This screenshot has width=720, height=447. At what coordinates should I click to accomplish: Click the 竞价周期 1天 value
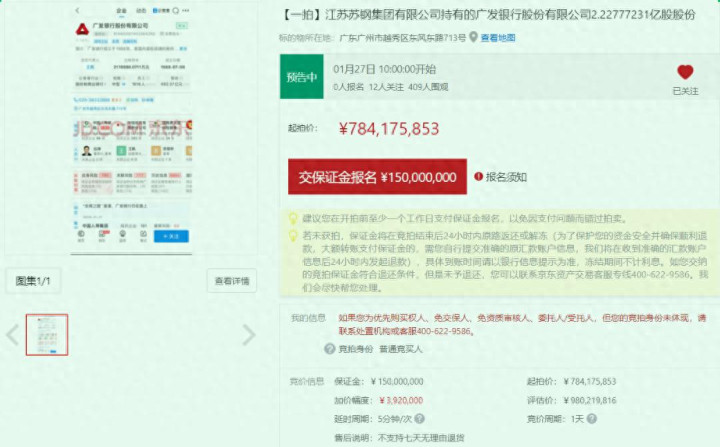(x=577, y=419)
